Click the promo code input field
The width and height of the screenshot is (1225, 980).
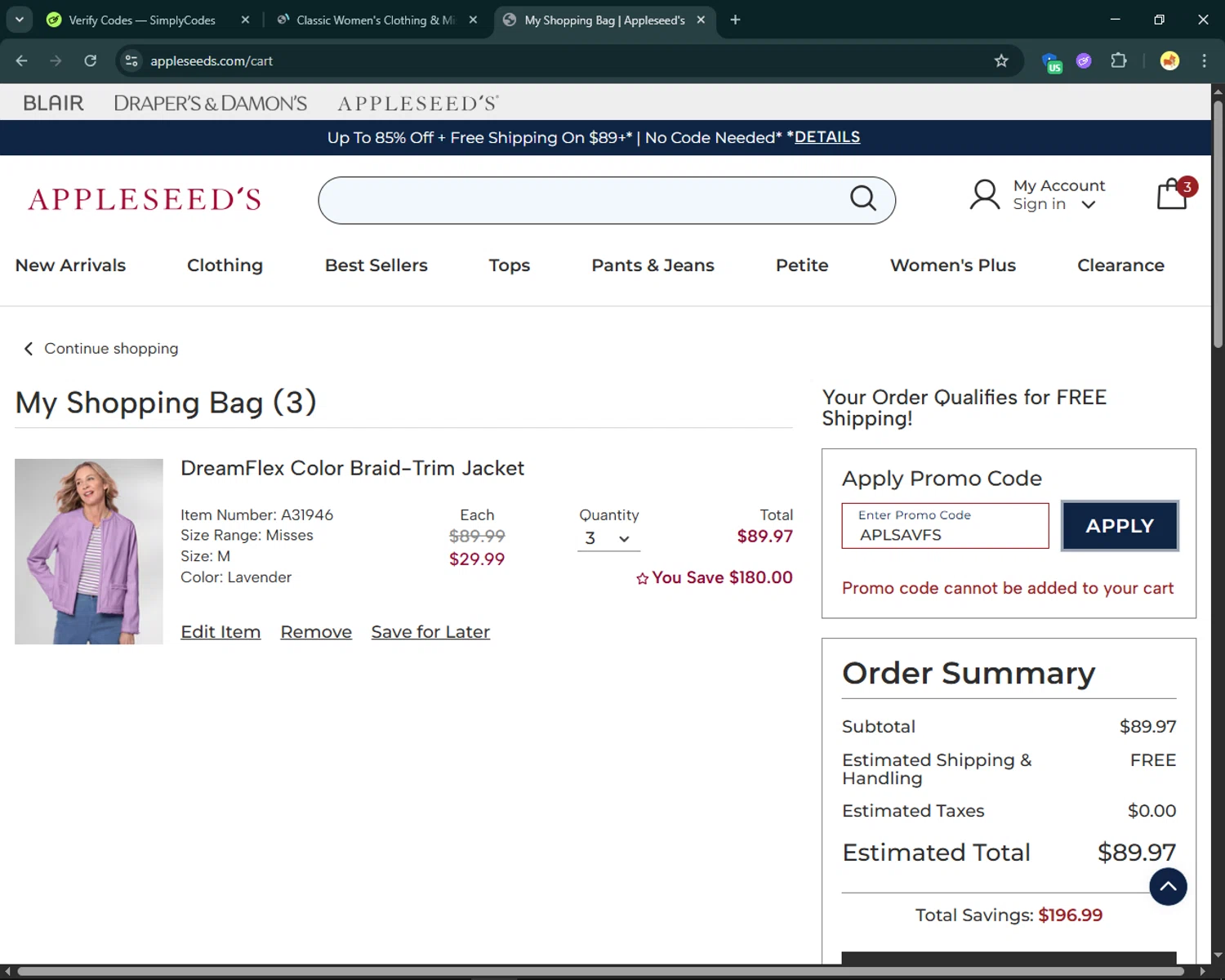pyautogui.click(x=945, y=526)
